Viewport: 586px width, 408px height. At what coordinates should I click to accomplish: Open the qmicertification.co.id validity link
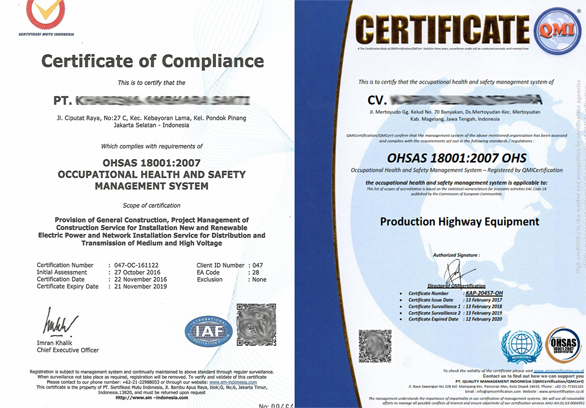559,371
